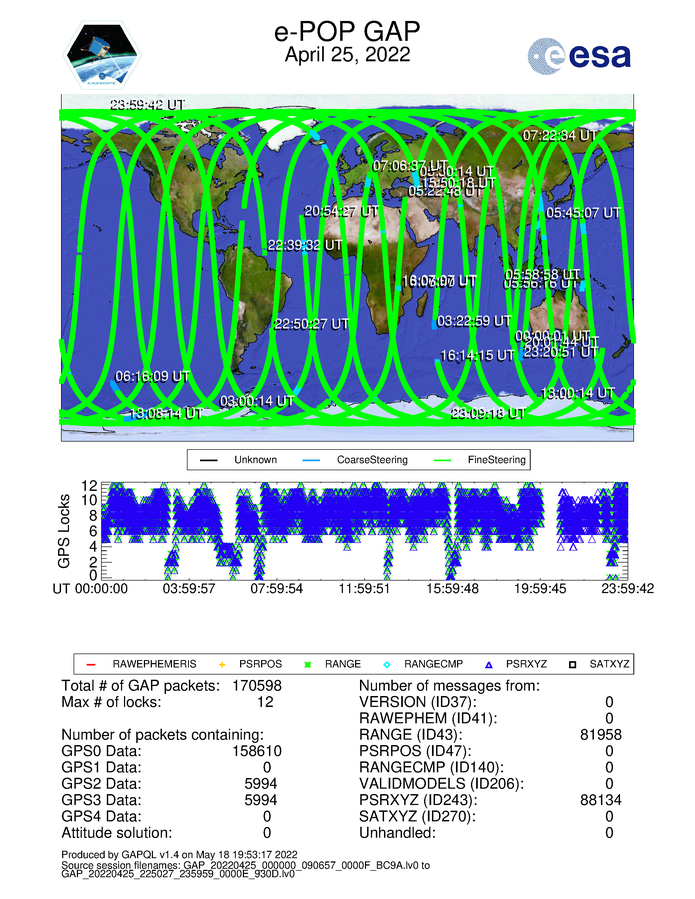Click the e-POP GAP page title
This screenshot has width=695, height=899.
coord(347,32)
